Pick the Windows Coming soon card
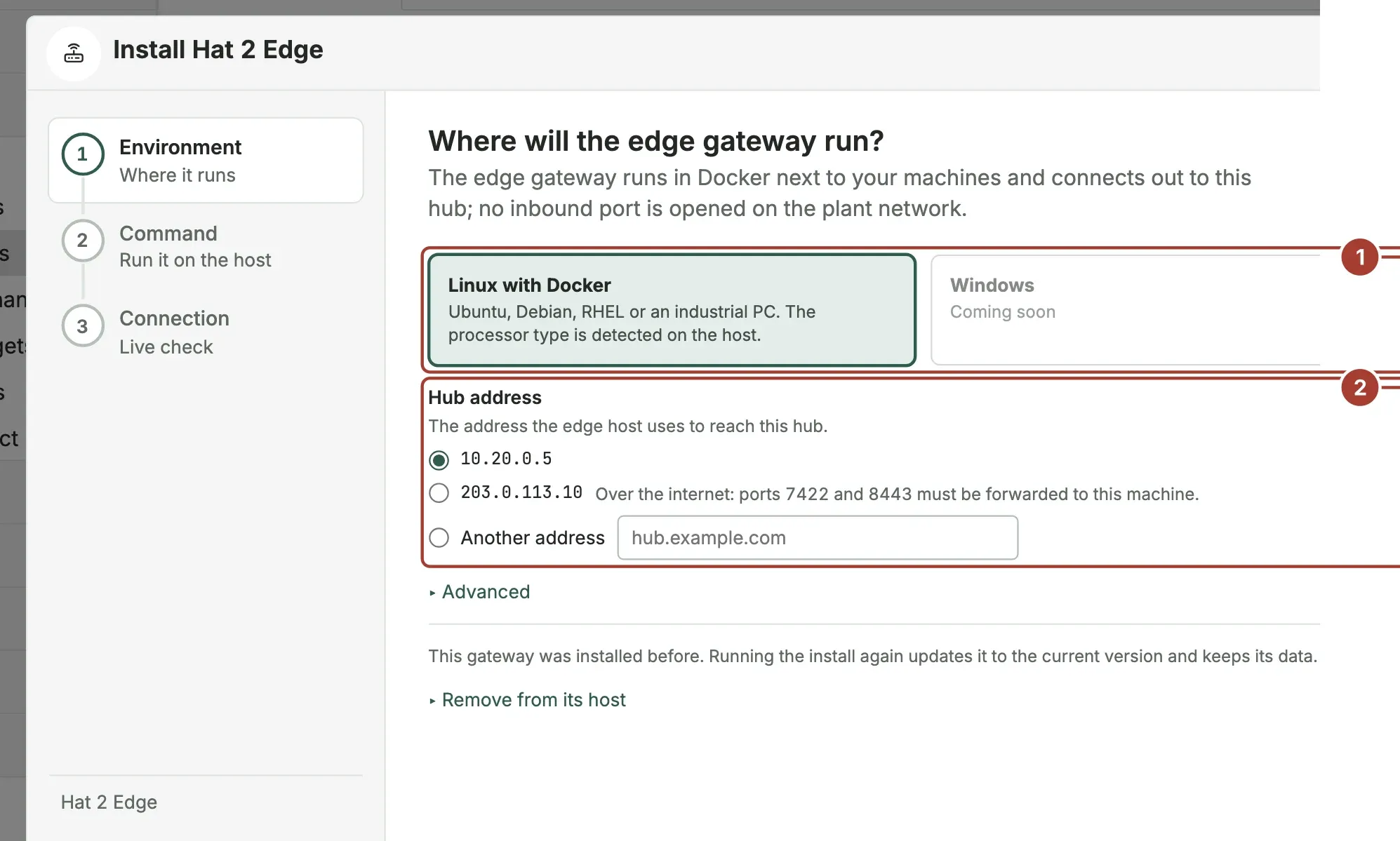This screenshot has width=1400, height=841. pyautogui.click(x=1126, y=309)
